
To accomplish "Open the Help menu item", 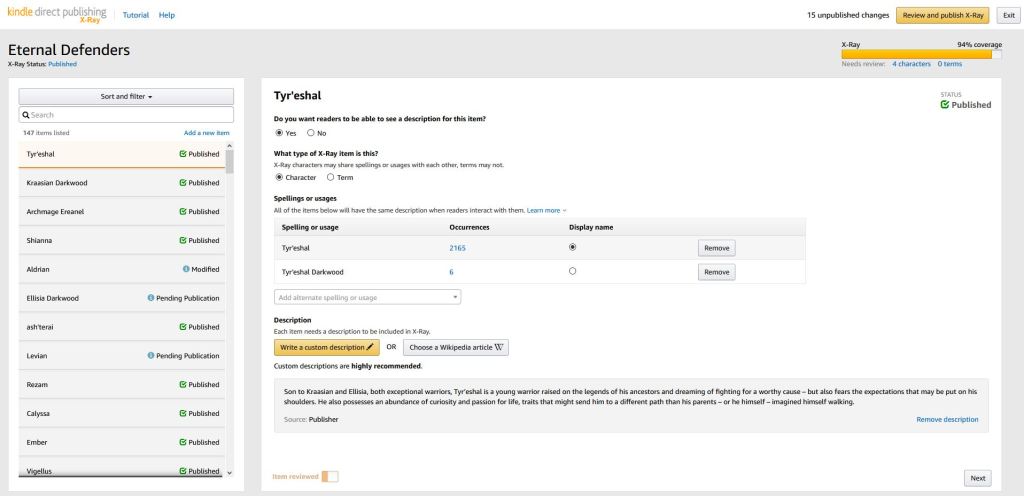I will click(167, 15).
